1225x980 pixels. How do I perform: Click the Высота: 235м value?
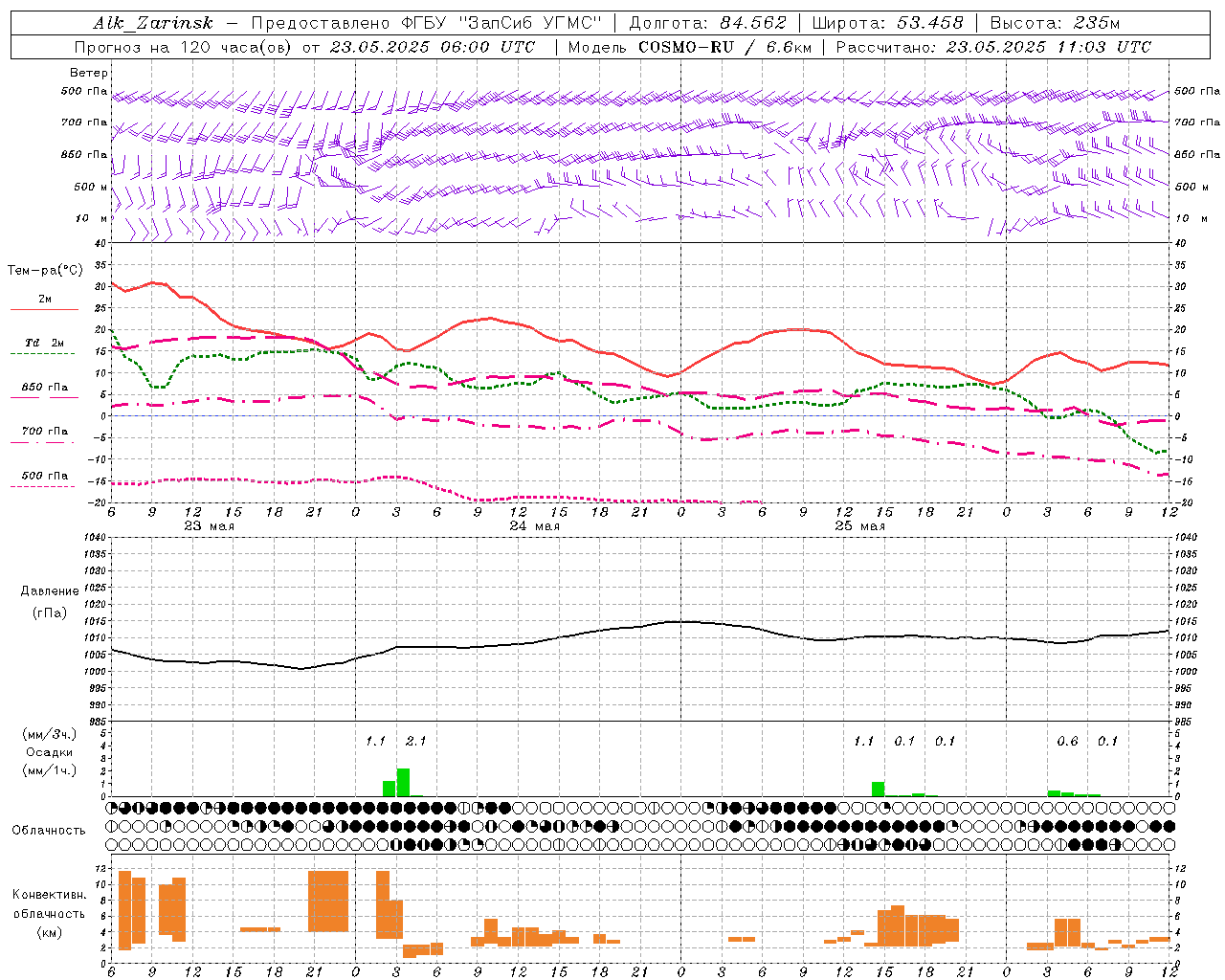coord(1055,23)
